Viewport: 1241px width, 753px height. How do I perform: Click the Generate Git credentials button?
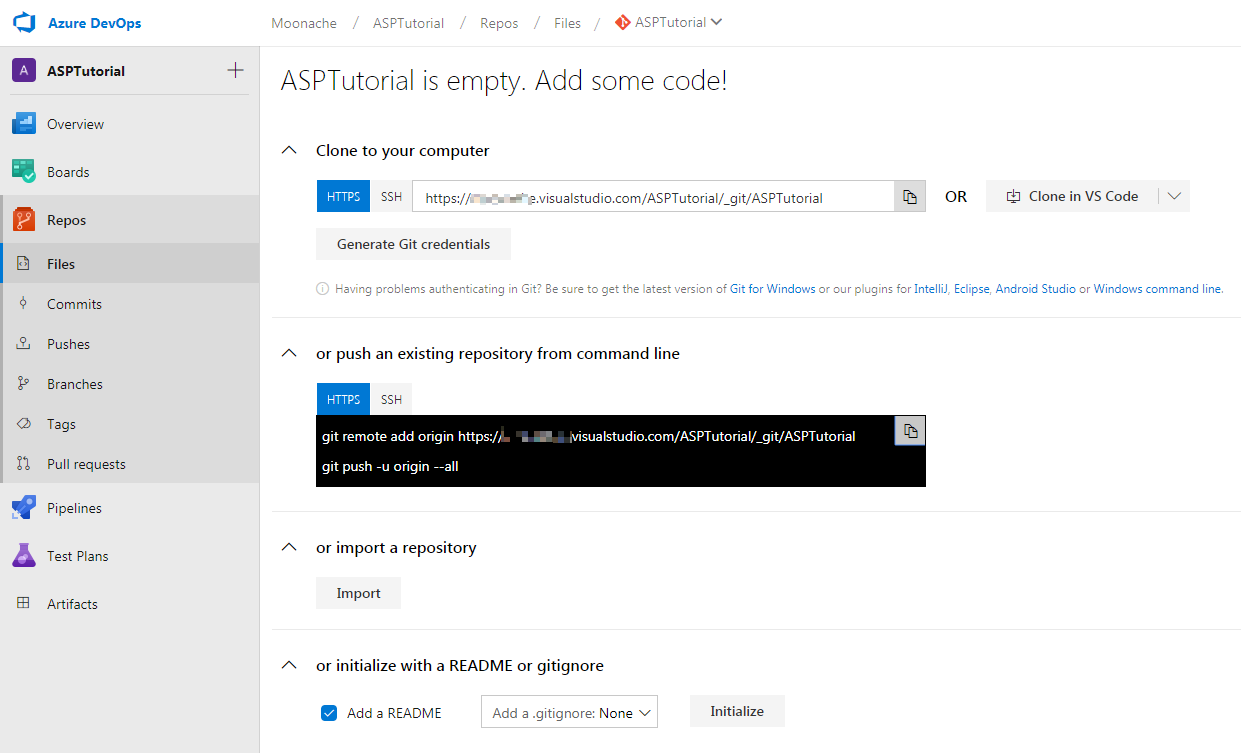point(413,244)
